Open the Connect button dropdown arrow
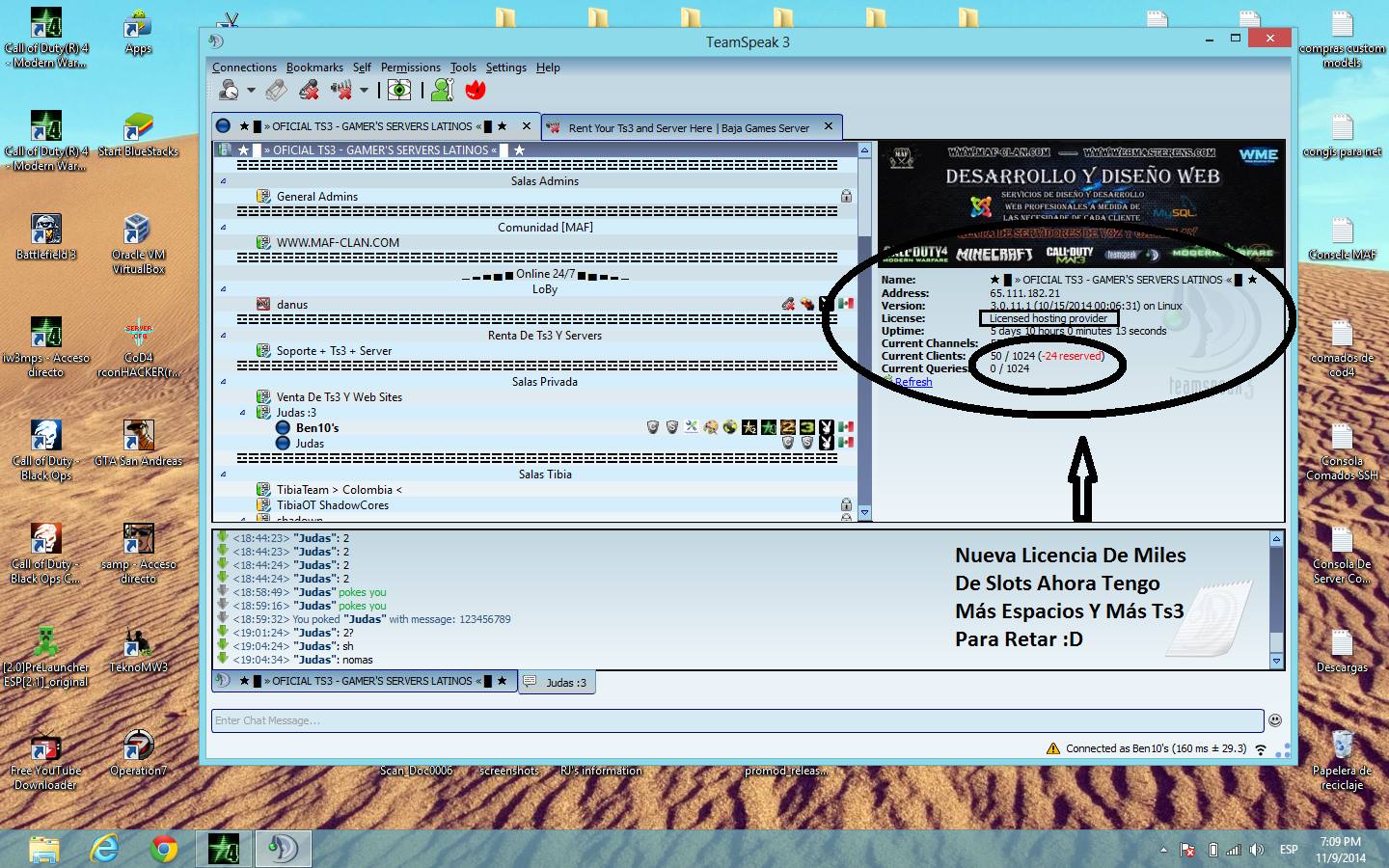This screenshot has width=1389, height=868. click(251, 91)
